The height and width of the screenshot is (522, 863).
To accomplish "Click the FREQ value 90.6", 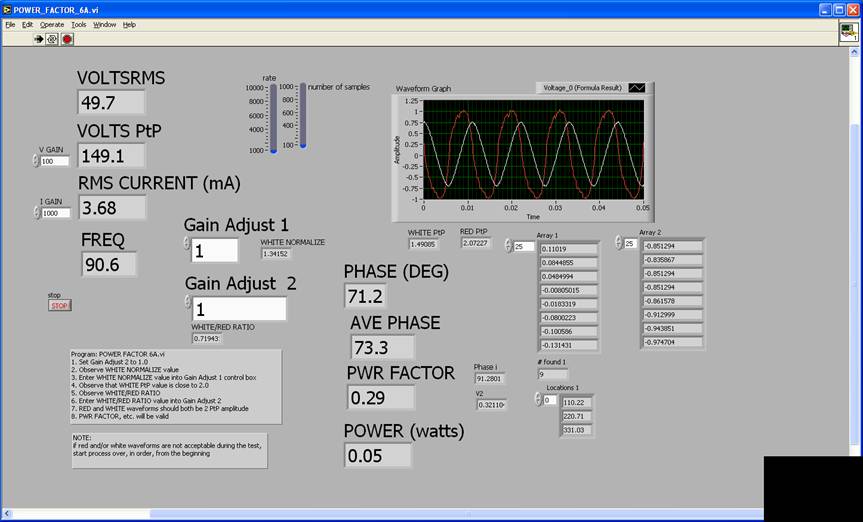I will pyautogui.click(x=110, y=264).
